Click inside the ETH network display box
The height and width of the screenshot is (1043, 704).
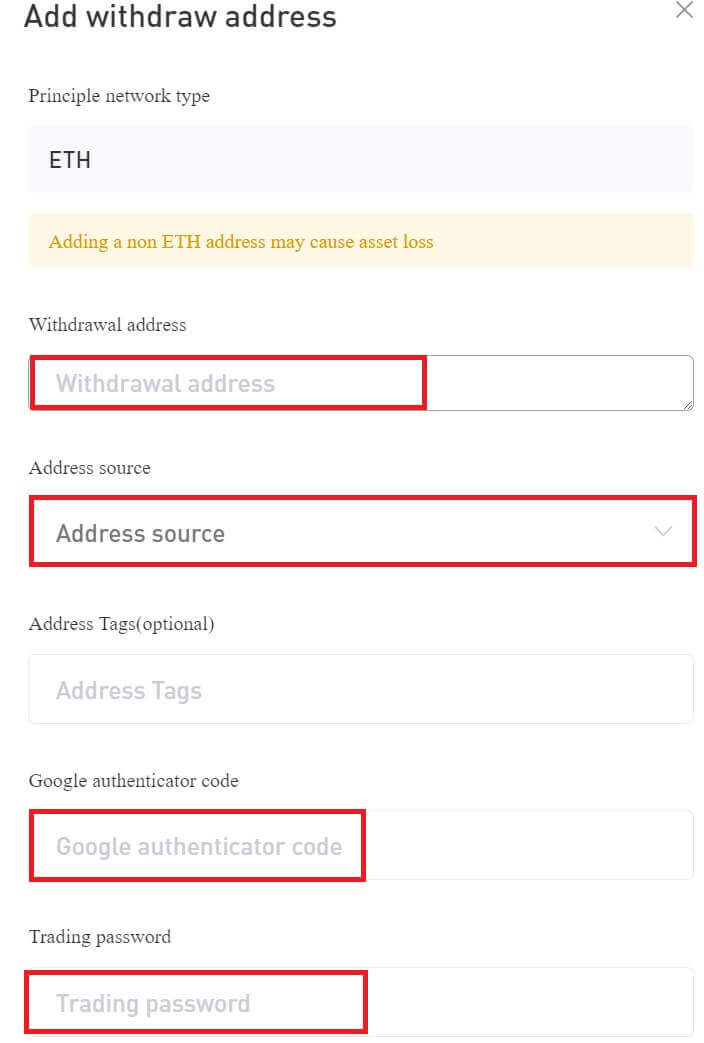360,159
